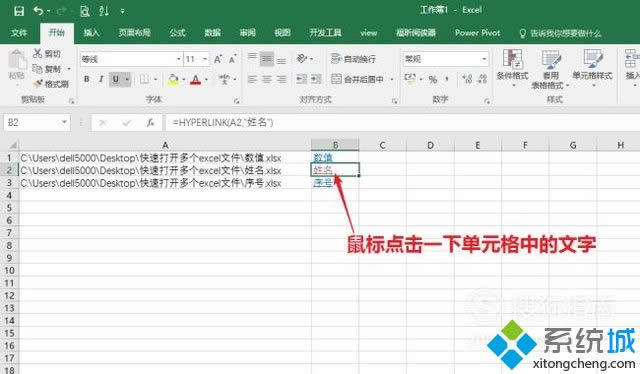Click the Cut (剪切) scissors button
The image size is (640, 374).
tap(47, 53)
